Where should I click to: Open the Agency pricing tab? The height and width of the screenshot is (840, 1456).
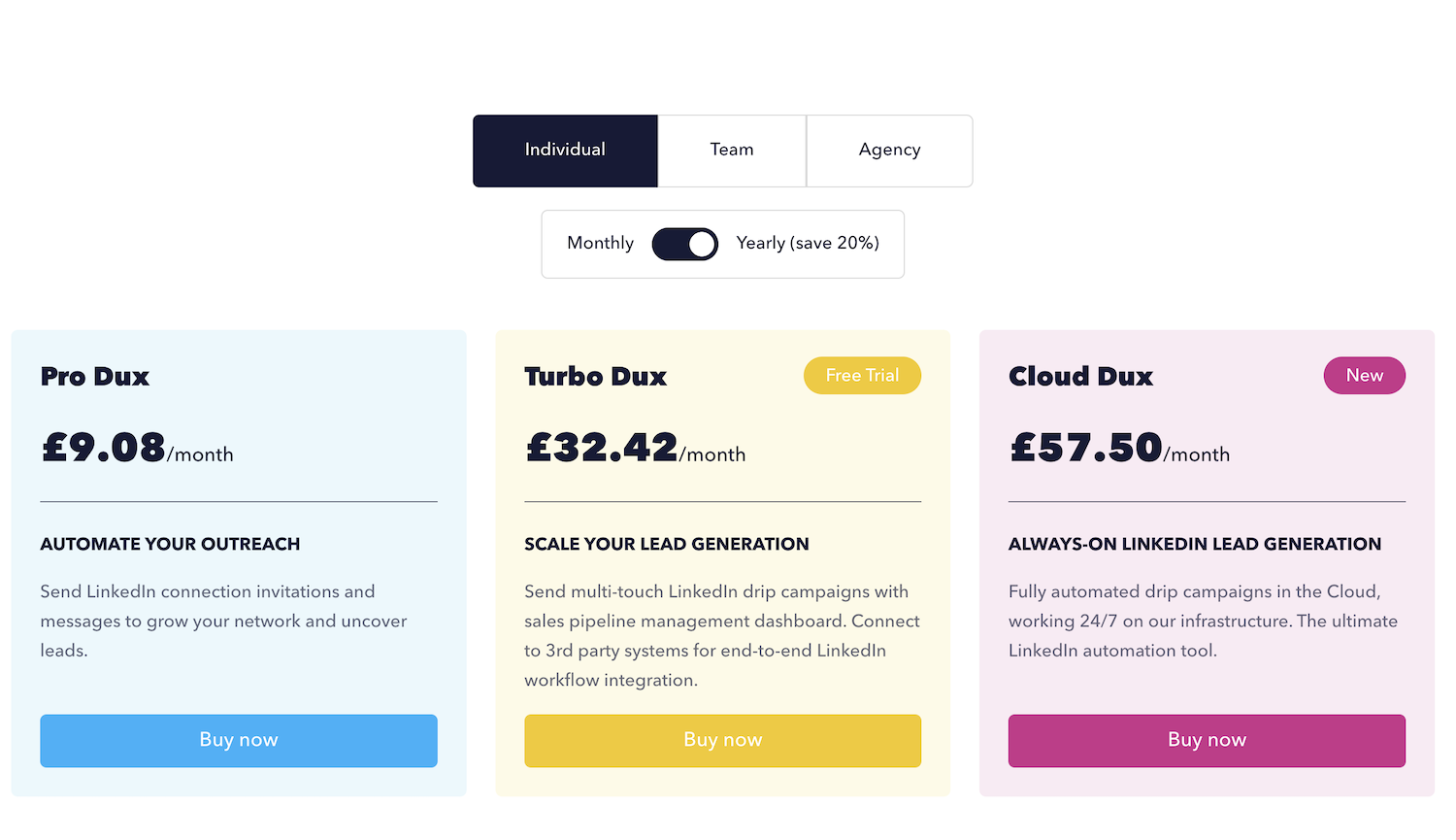889,151
